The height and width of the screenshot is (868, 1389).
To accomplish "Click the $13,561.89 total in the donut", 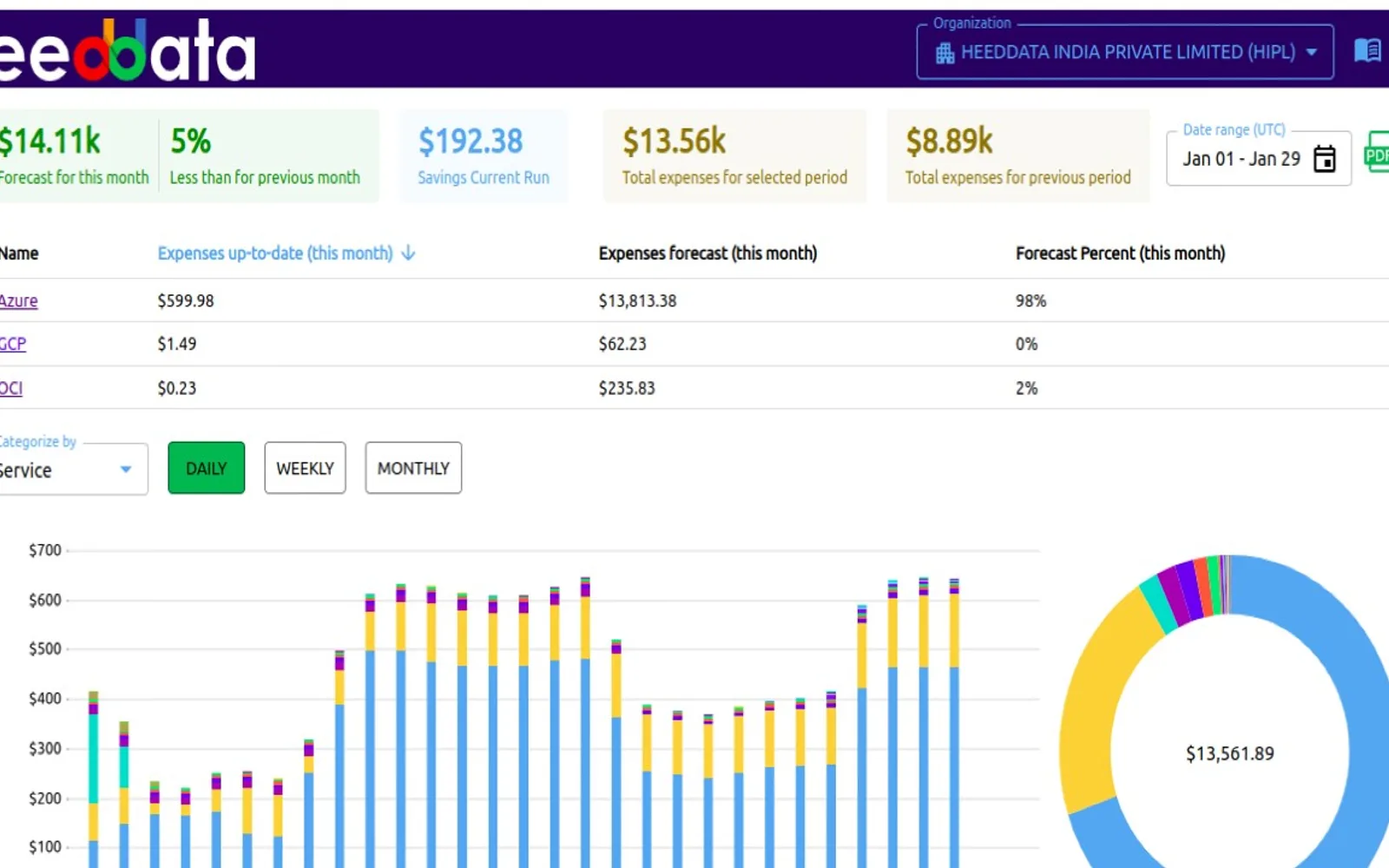I will (1230, 753).
